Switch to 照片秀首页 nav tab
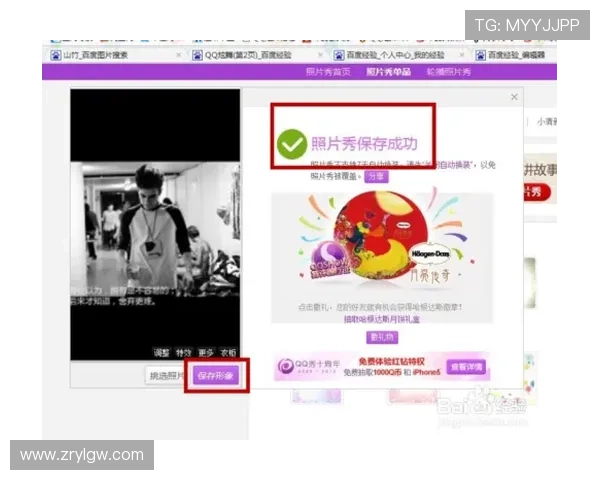The width and height of the screenshot is (600, 480). point(330,72)
